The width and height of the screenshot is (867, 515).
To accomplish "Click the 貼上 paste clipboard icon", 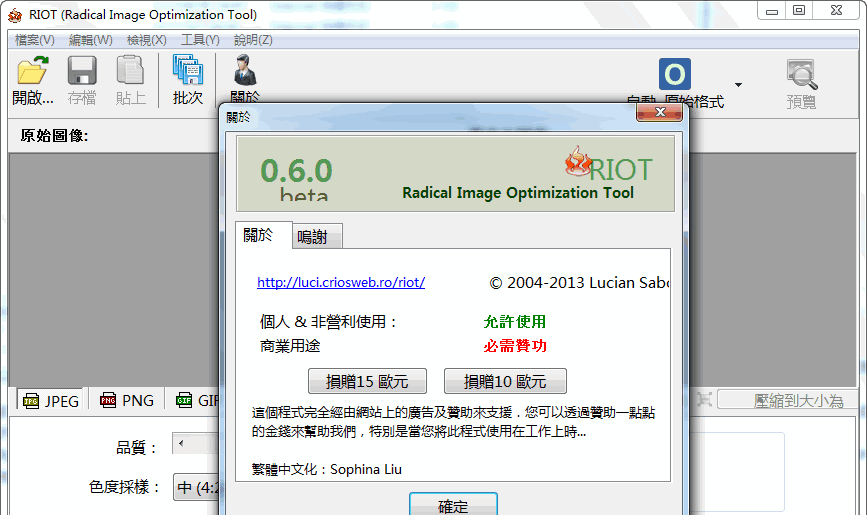I will pyautogui.click(x=130, y=71).
